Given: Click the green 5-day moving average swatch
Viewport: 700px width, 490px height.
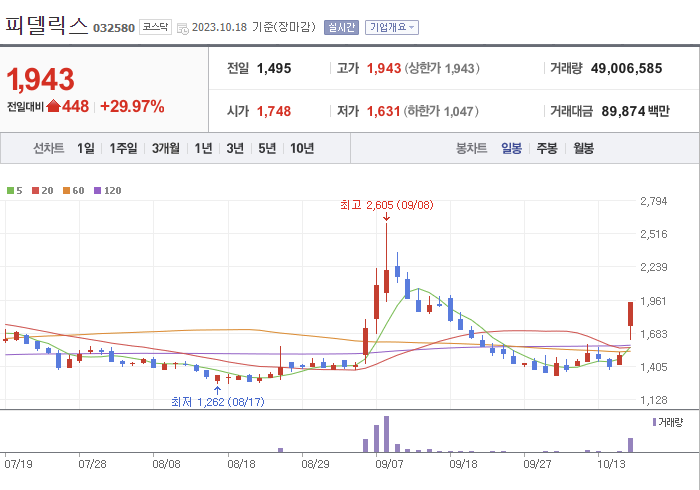Looking at the screenshot, I should tap(10, 191).
